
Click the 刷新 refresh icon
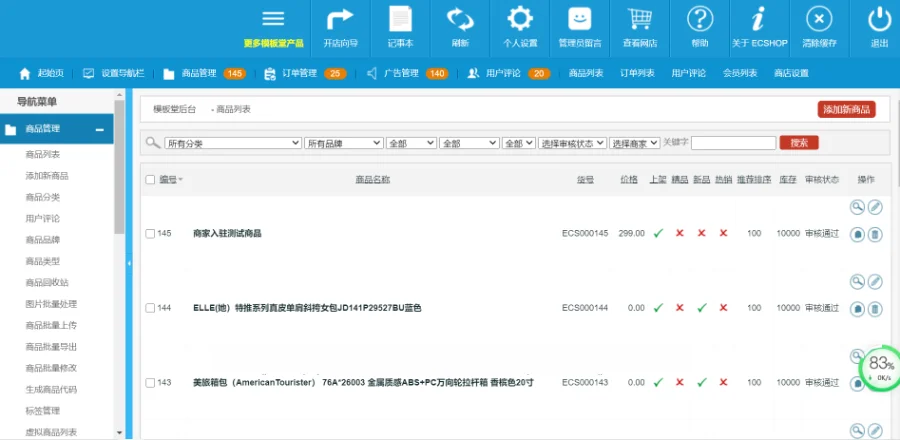(x=460, y=20)
